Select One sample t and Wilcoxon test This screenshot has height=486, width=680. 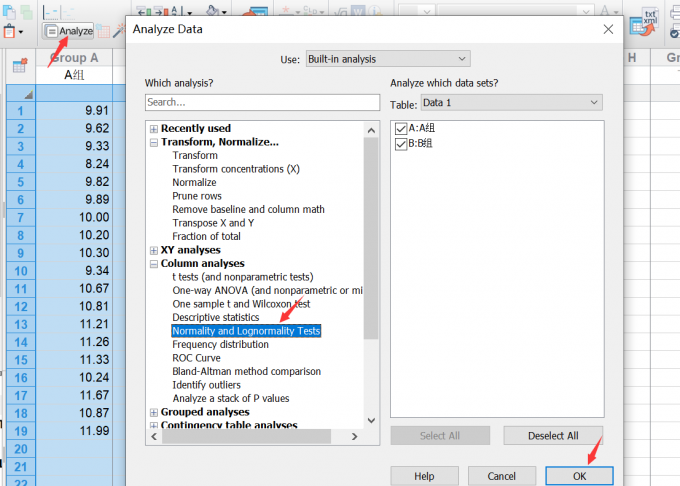(x=241, y=303)
